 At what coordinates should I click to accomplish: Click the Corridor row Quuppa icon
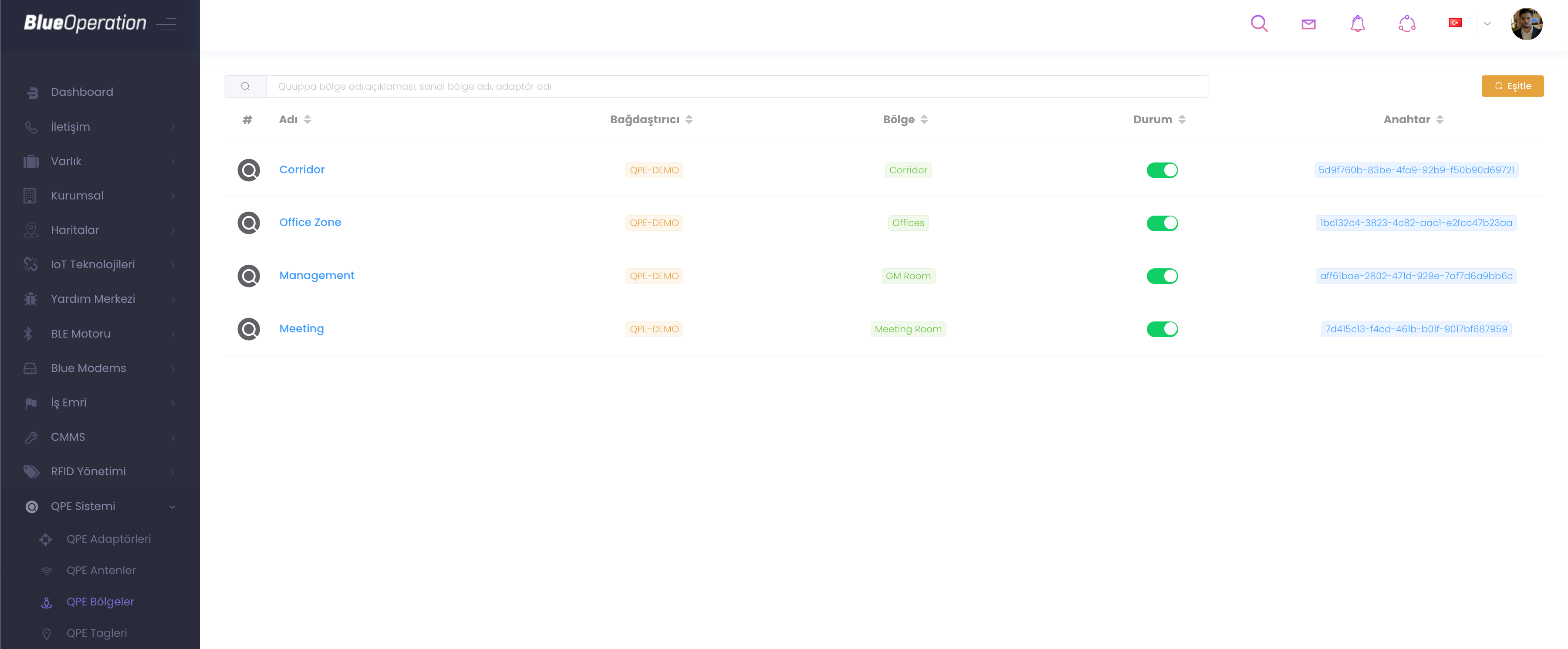pos(248,170)
